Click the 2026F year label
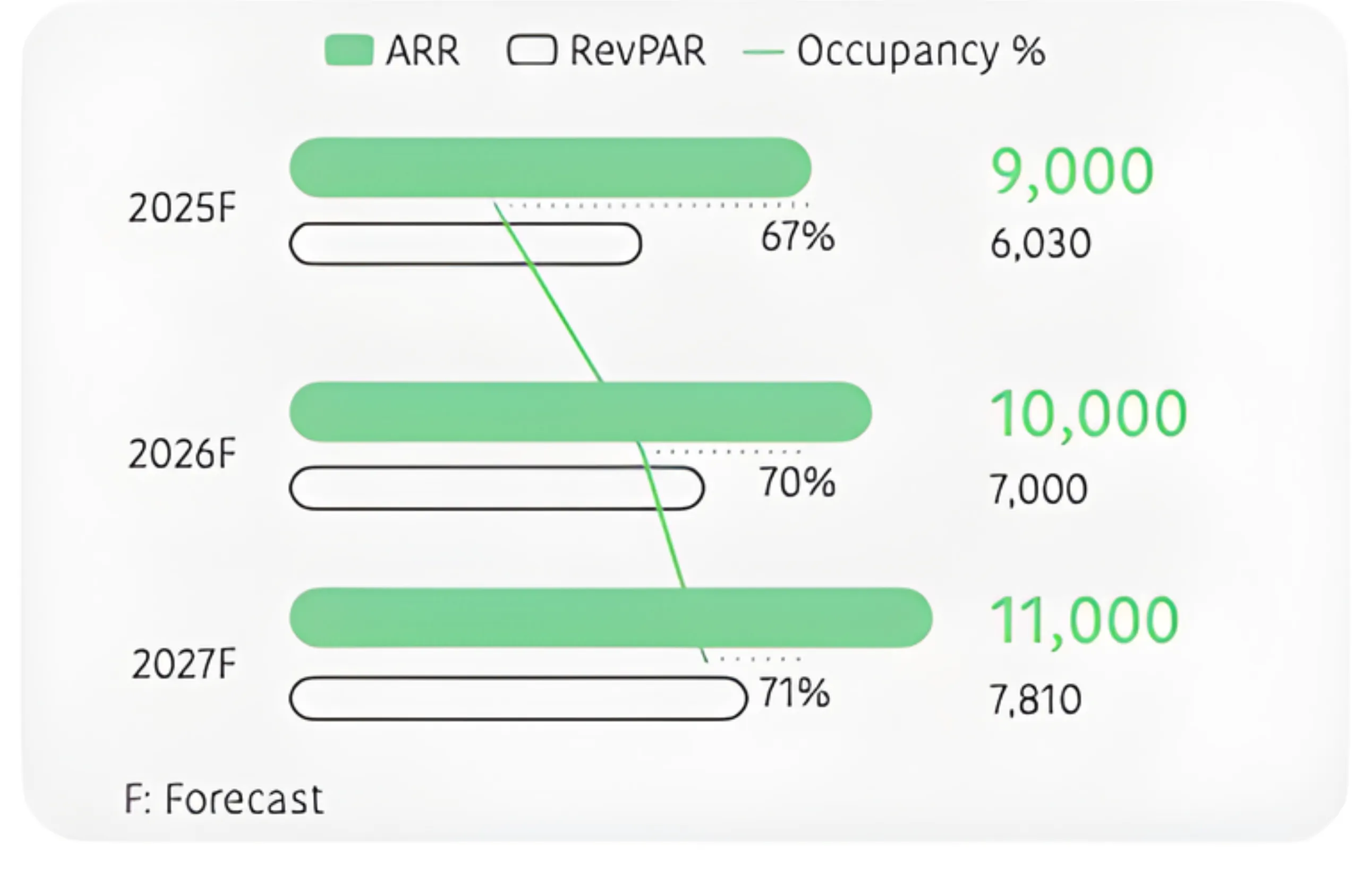 [182, 454]
